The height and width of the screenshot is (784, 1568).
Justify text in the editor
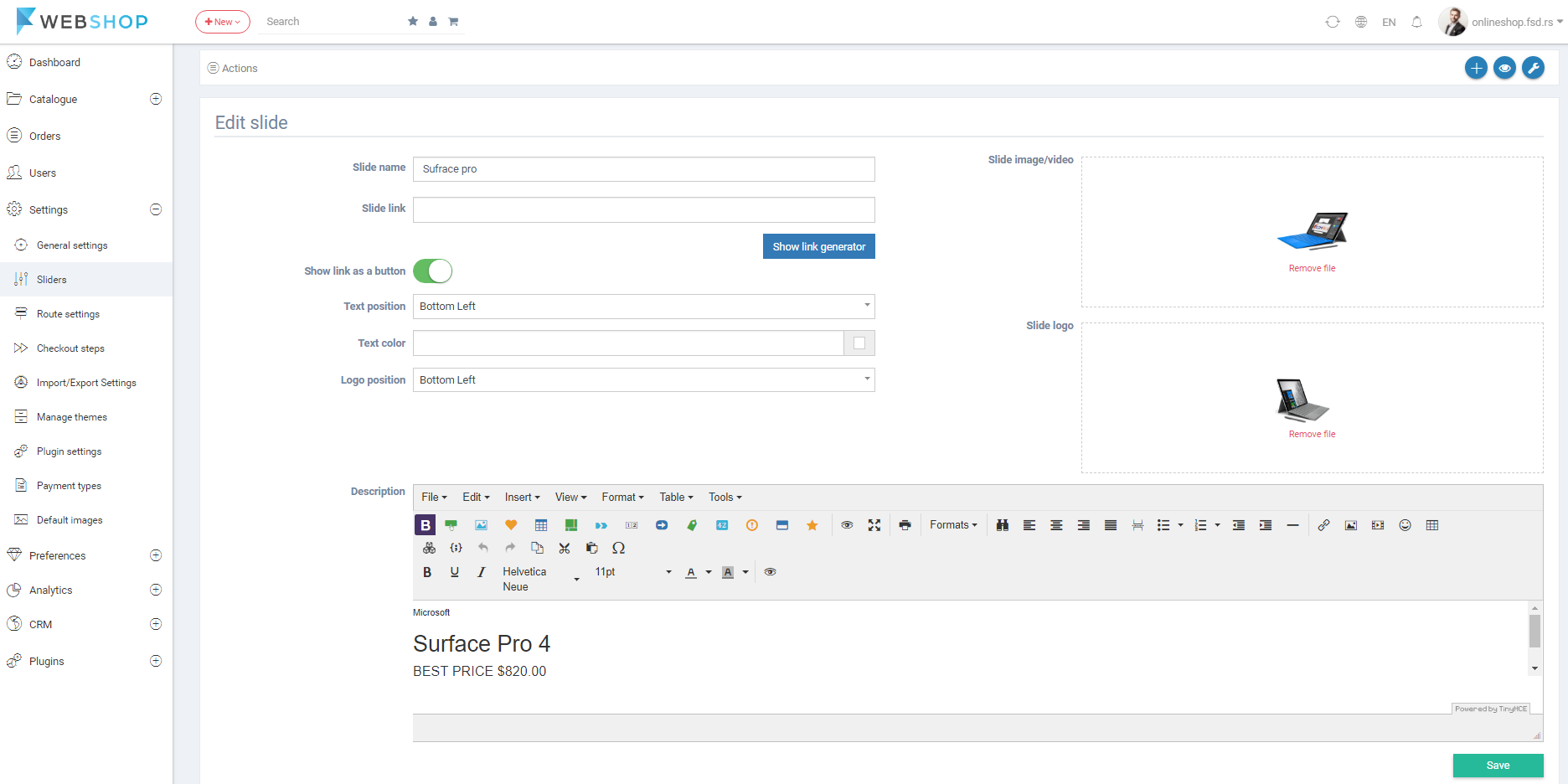(x=1111, y=525)
